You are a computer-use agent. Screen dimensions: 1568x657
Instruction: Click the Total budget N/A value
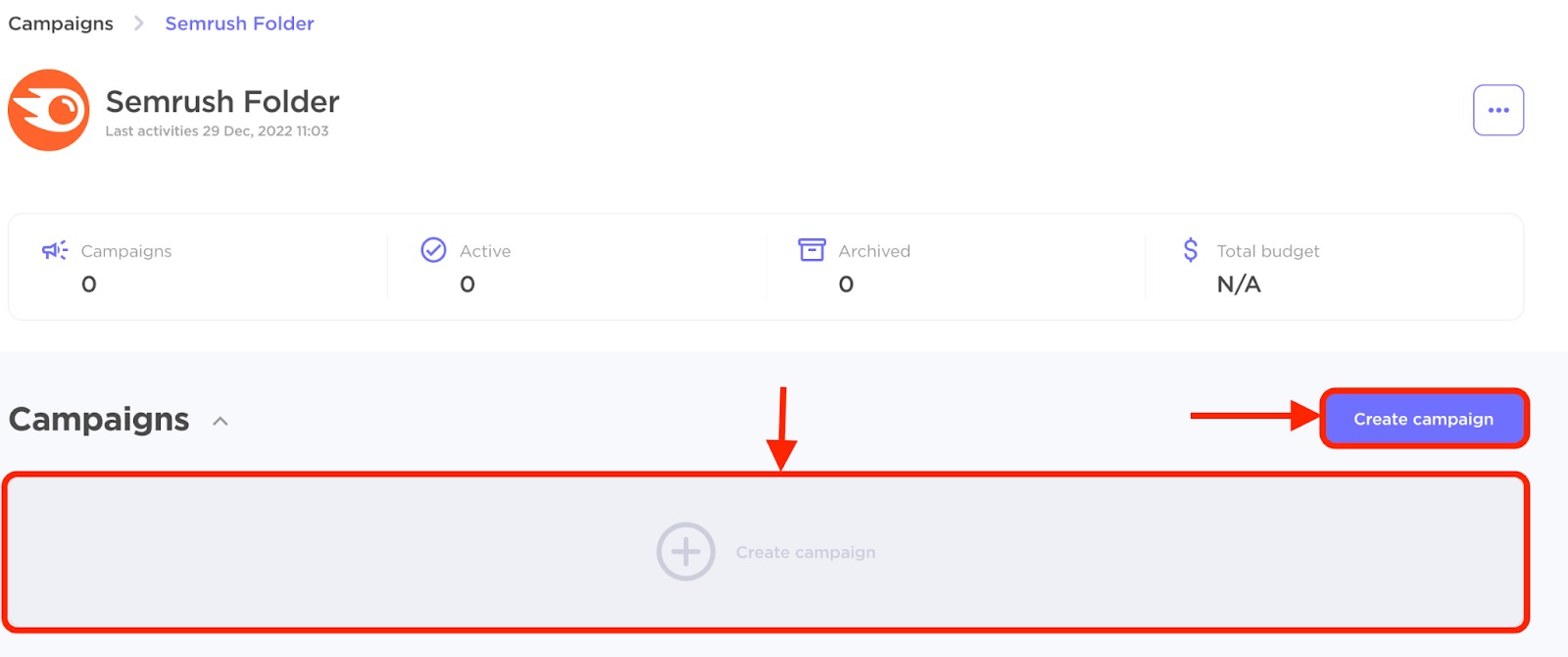(1239, 284)
